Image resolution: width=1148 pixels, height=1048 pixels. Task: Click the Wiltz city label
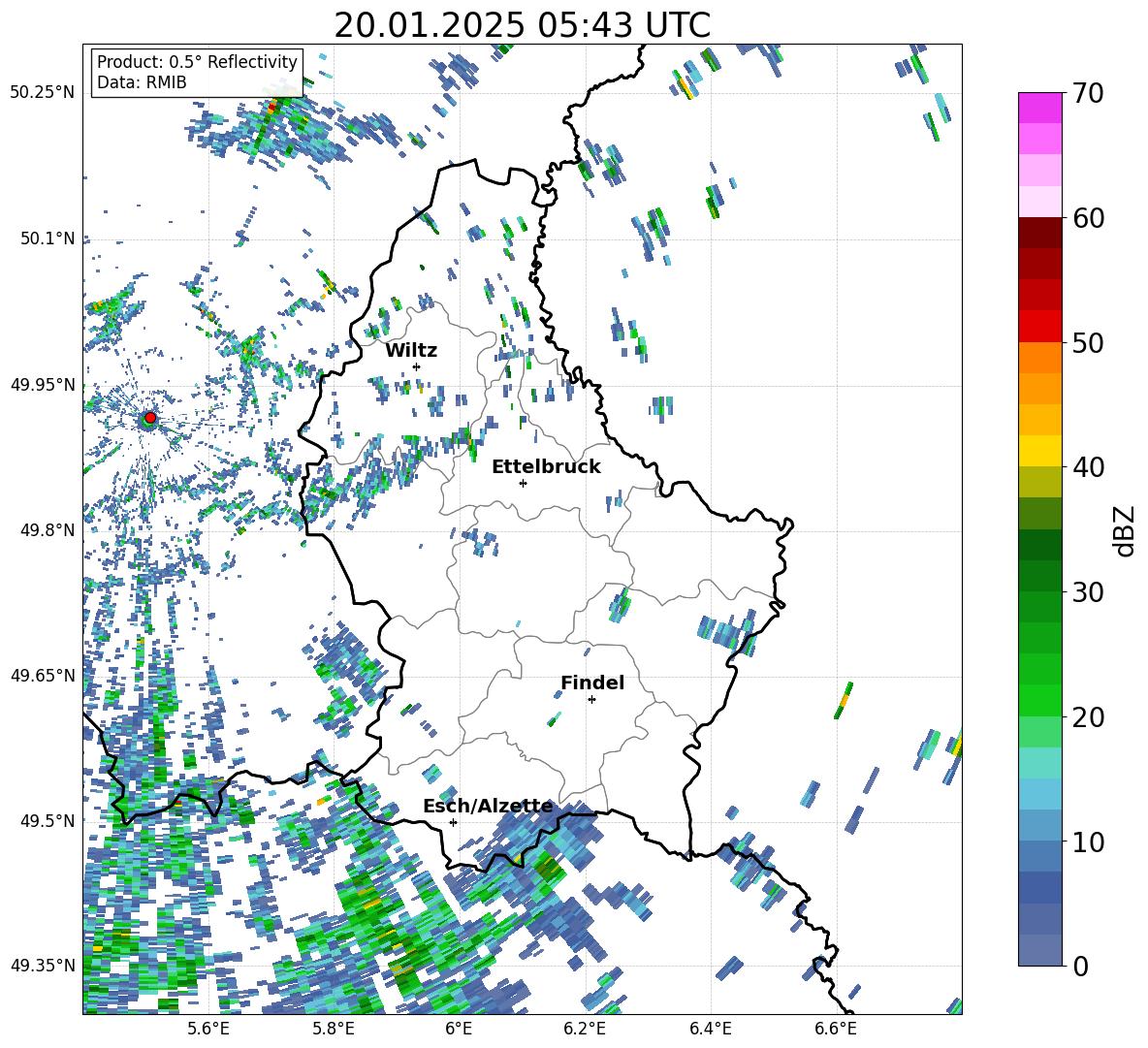click(x=411, y=351)
